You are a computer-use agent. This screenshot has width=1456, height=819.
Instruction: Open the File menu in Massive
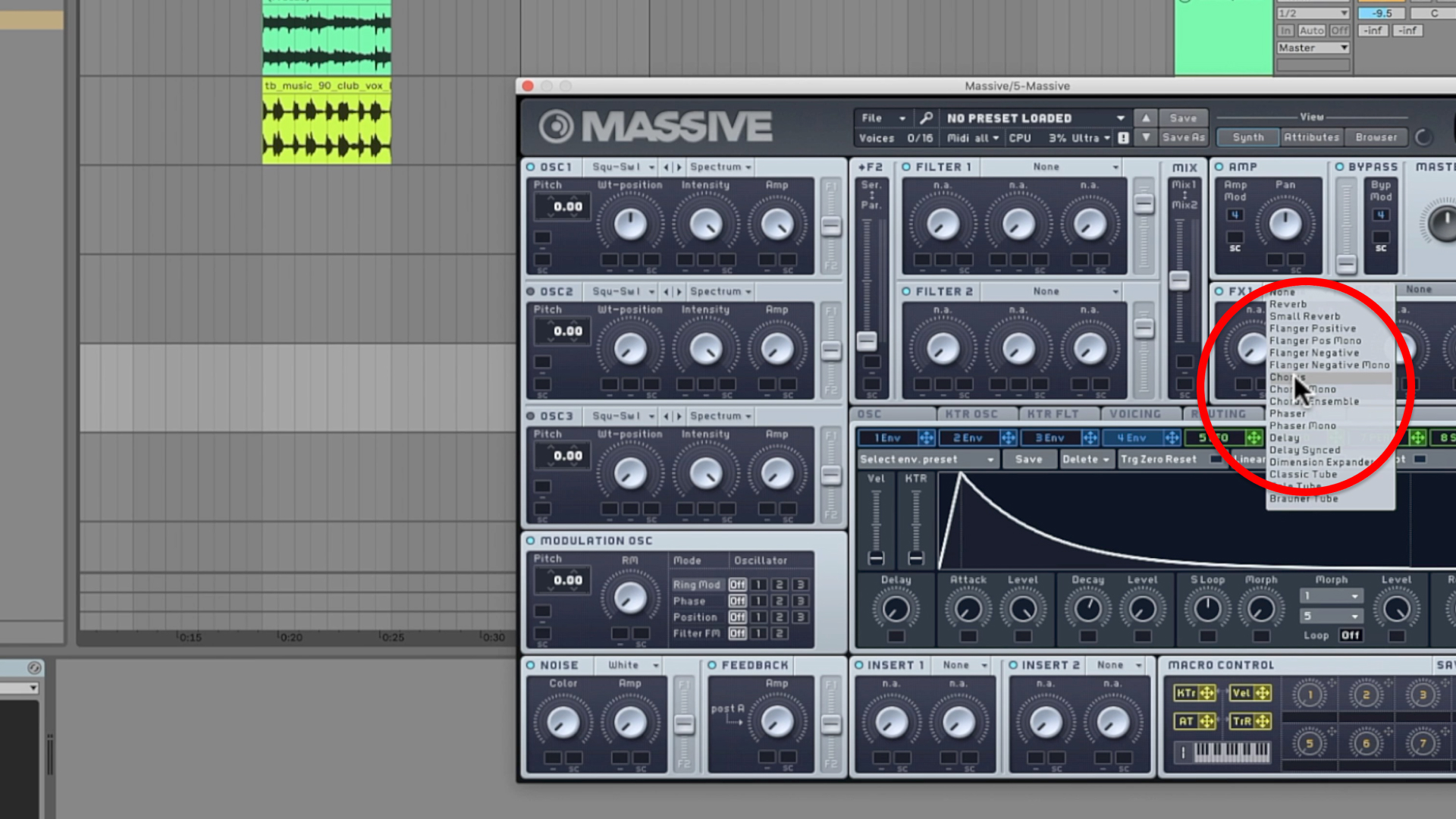tap(883, 118)
